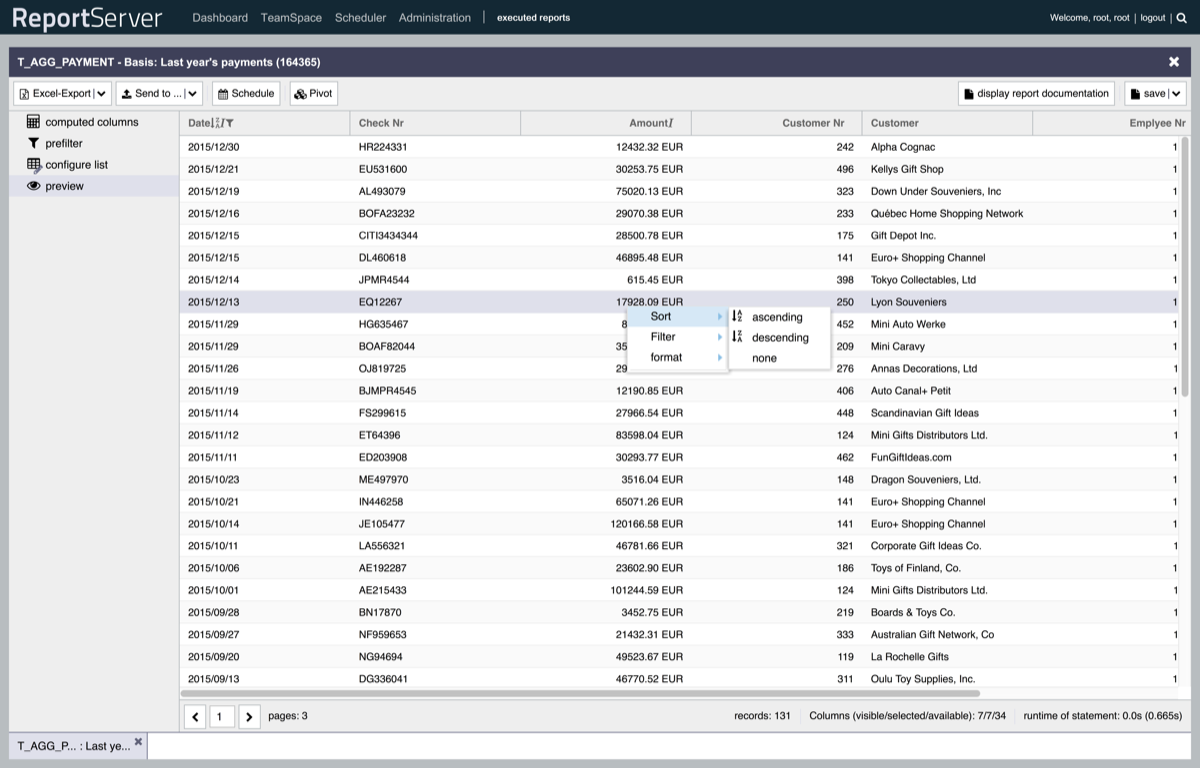Open the Scheduler menu
The height and width of the screenshot is (768, 1200).
click(360, 18)
